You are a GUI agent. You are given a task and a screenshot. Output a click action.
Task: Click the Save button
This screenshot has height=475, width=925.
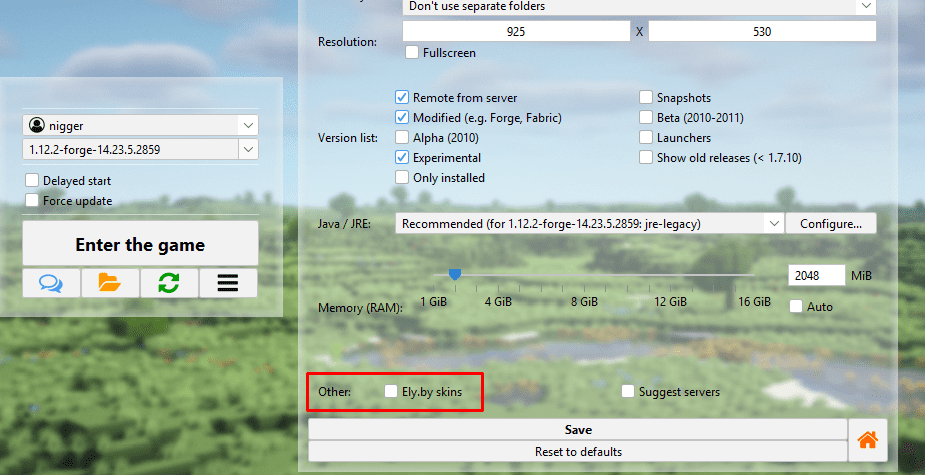(x=577, y=430)
